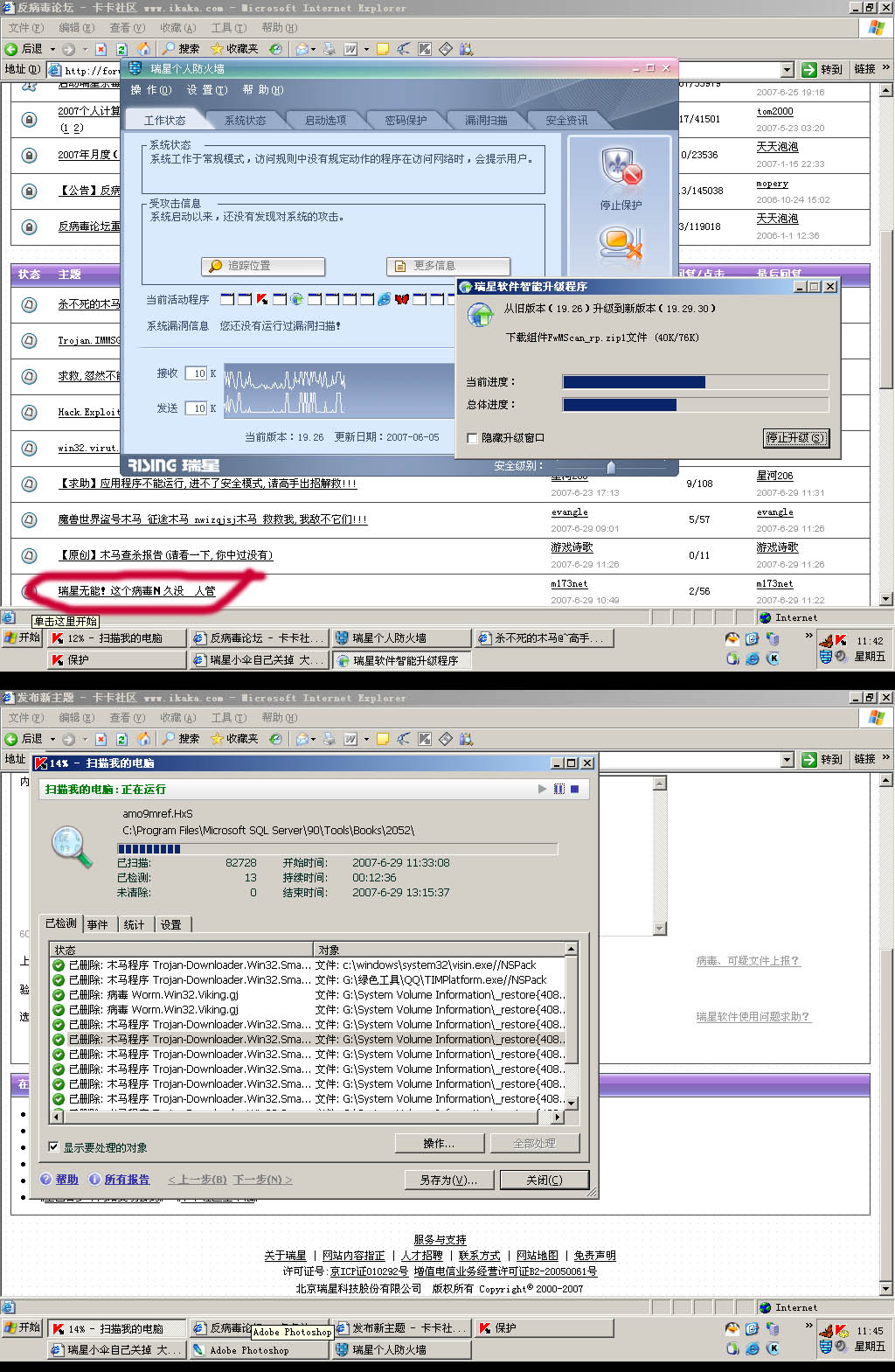This screenshot has height=1372, width=895.
Task: Expand 链接 chevron in 反病毒论坛 IE window
Action: tap(885, 67)
